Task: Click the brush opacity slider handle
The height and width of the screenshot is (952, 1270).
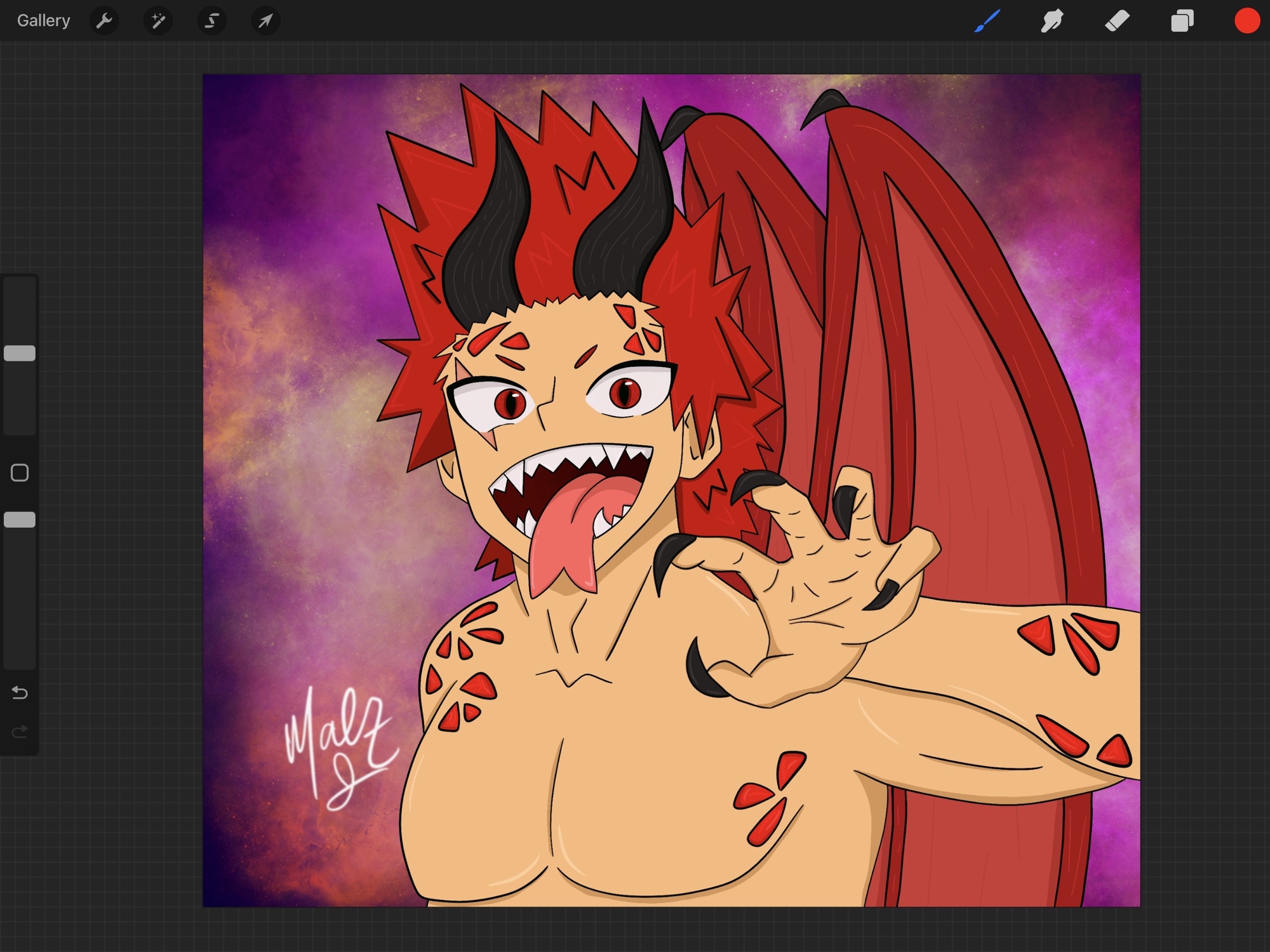Action: pos(20,520)
